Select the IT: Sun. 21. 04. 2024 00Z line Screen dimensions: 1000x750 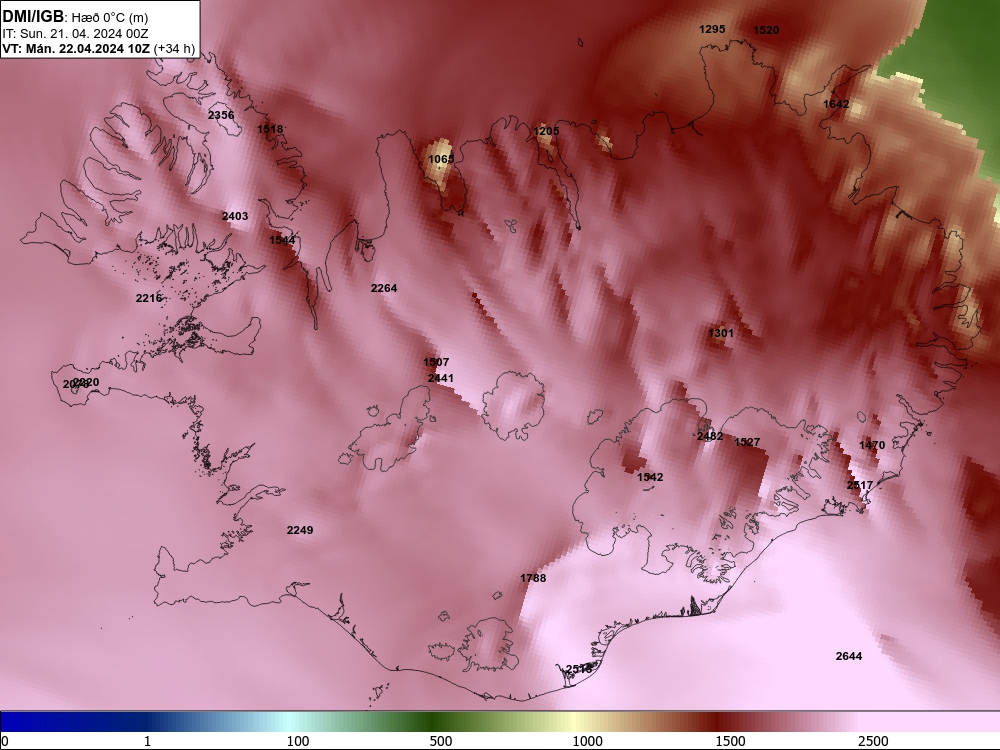tap(75, 34)
